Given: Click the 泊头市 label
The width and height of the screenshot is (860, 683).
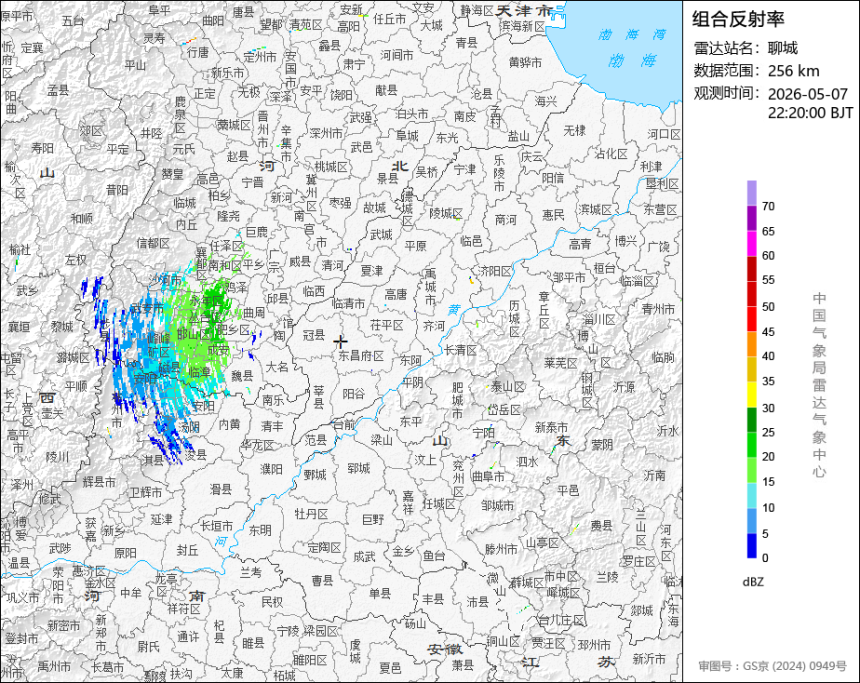Looking at the screenshot, I should point(412,114).
